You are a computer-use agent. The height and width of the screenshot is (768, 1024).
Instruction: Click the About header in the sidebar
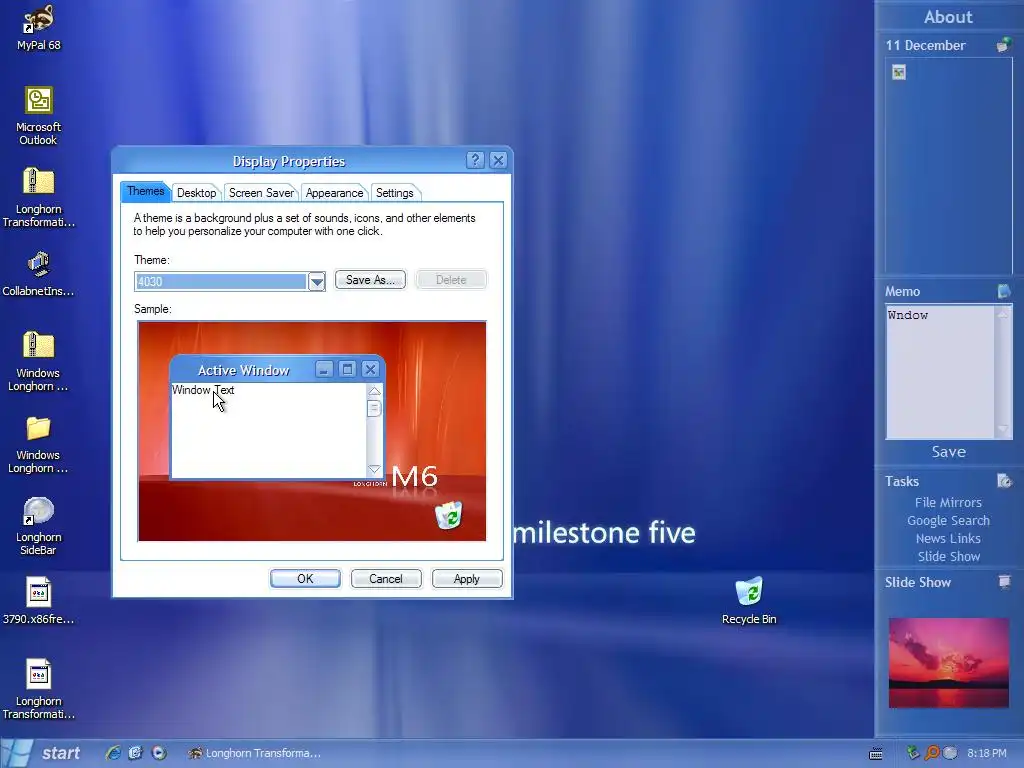pyautogui.click(x=948, y=17)
